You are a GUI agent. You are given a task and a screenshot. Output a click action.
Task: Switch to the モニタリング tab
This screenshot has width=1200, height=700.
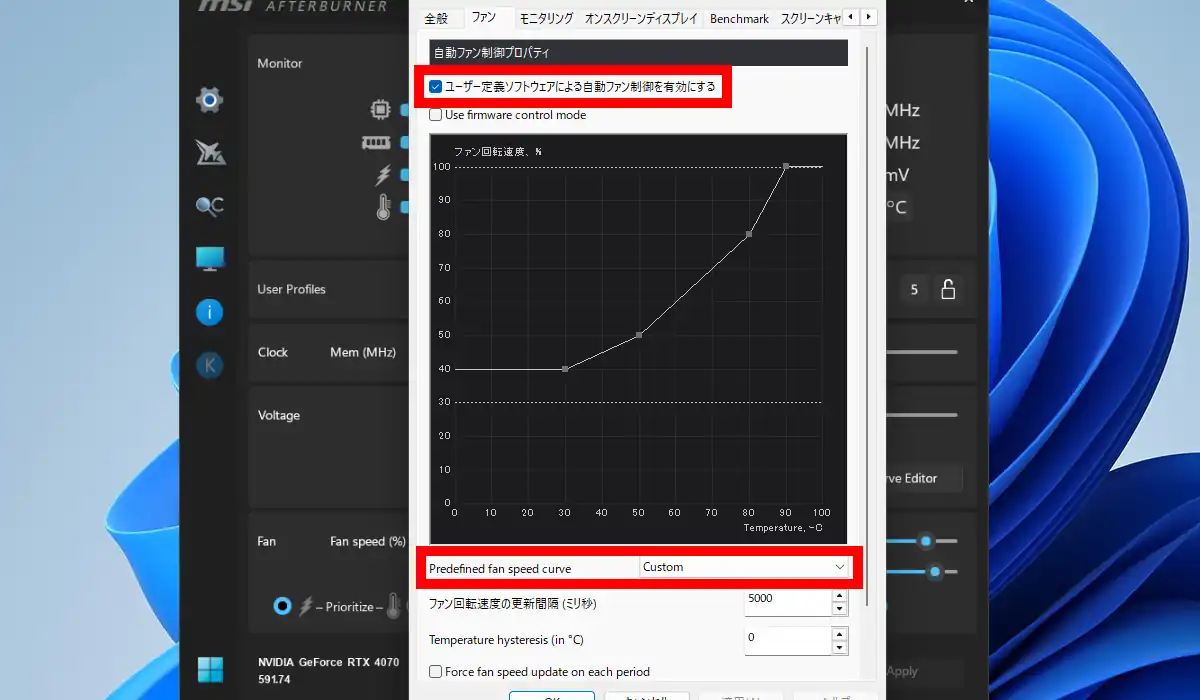[546, 18]
